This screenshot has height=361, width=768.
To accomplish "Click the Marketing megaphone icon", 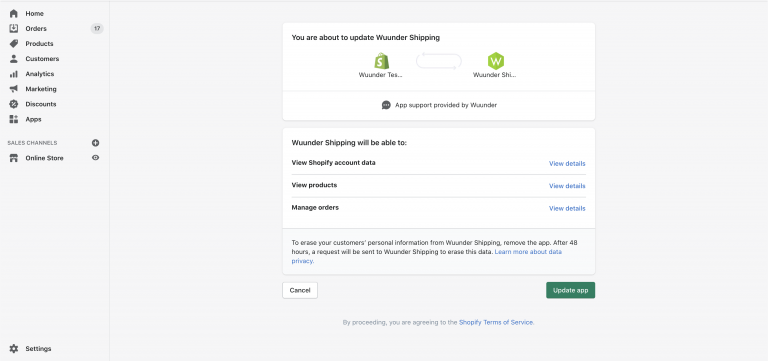I will [x=14, y=89].
